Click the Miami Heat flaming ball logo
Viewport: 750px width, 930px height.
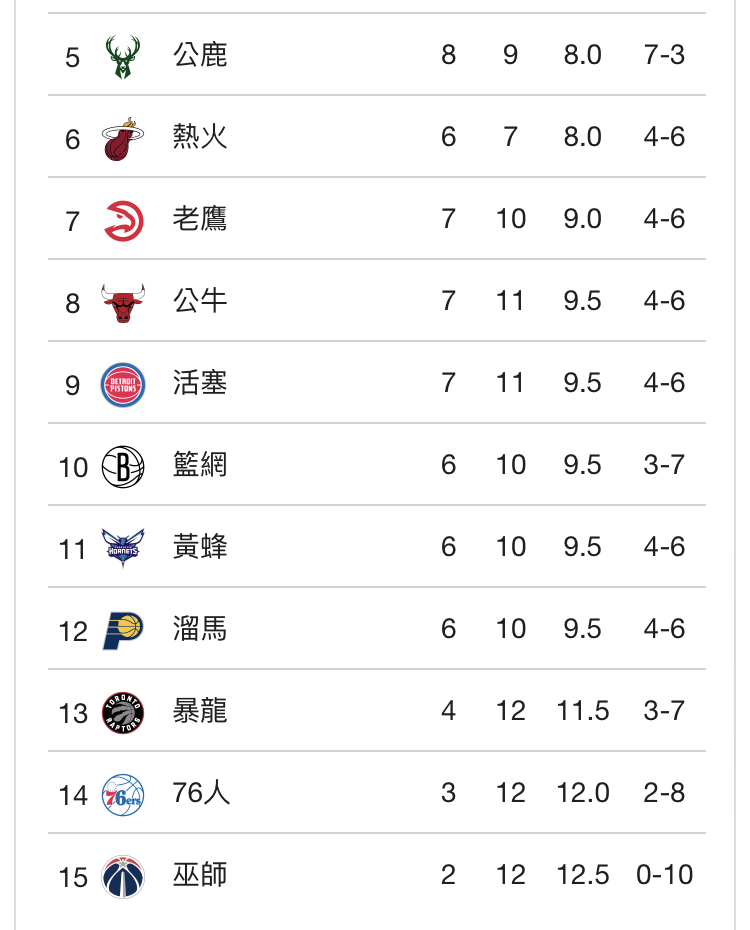pyautogui.click(x=123, y=139)
